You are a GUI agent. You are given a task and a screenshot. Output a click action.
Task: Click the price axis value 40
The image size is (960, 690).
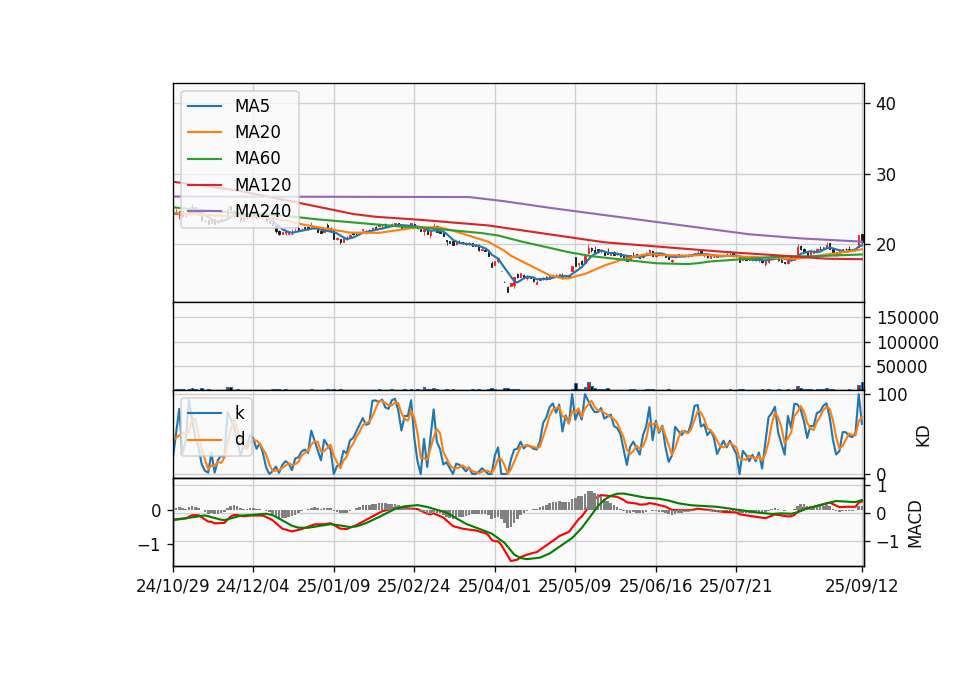tap(886, 104)
